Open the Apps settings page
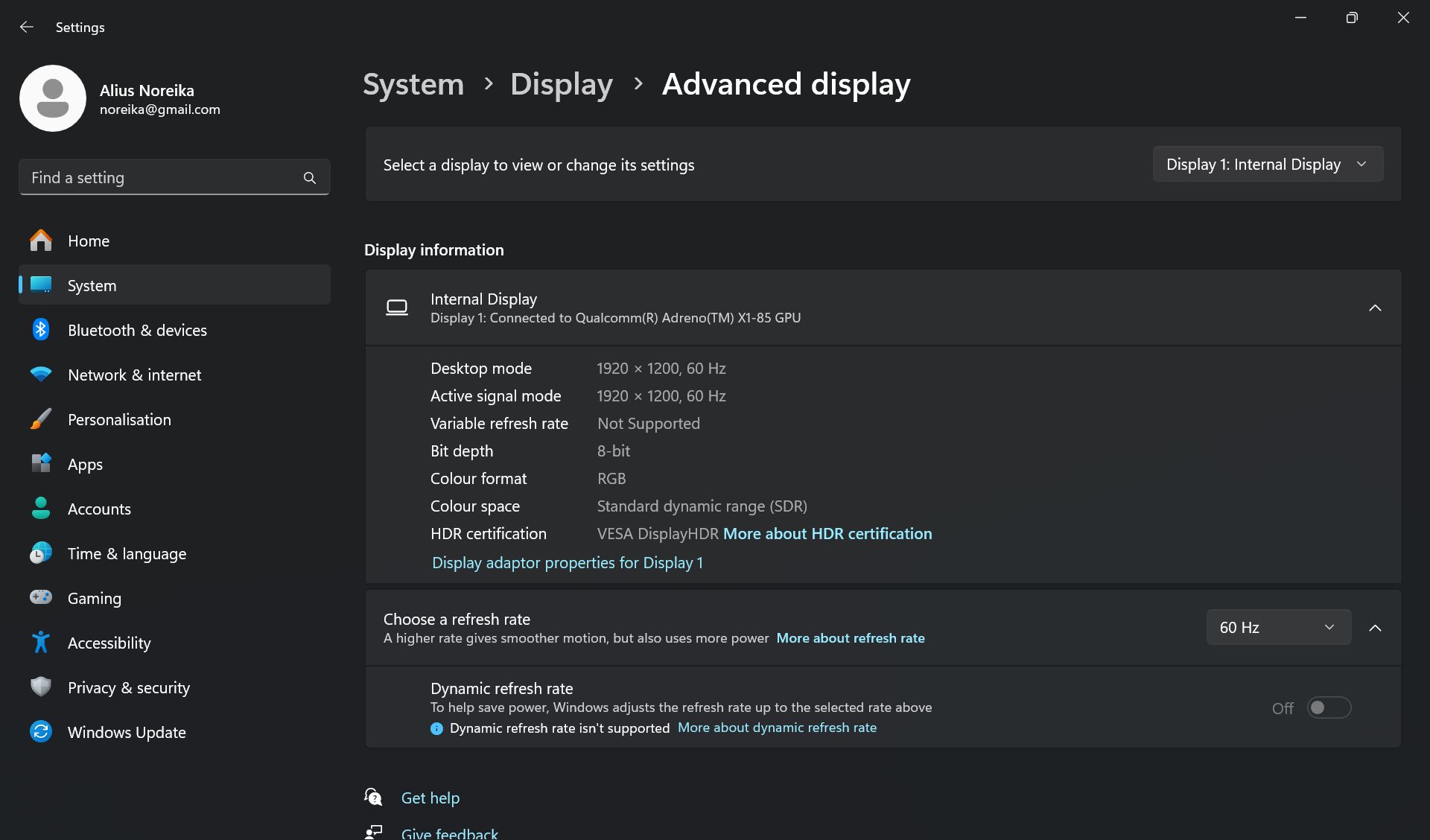The width and height of the screenshot is (1430, 840). click(x=86, y=465)
